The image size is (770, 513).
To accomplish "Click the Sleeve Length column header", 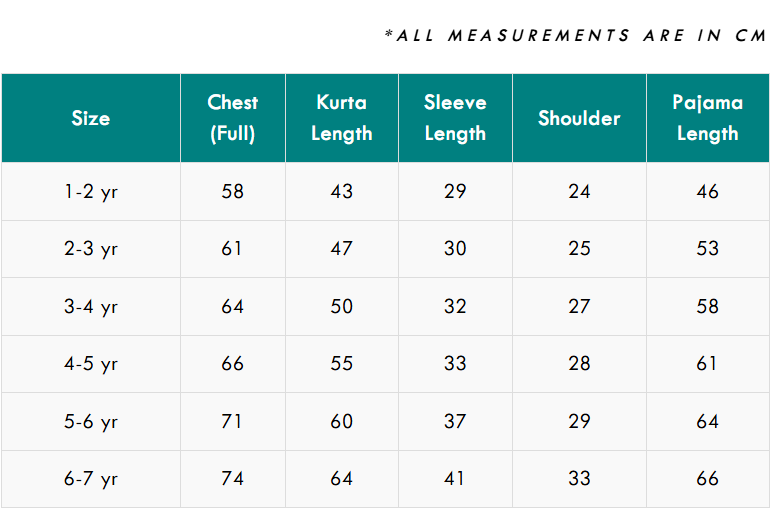I will [455, 118].
